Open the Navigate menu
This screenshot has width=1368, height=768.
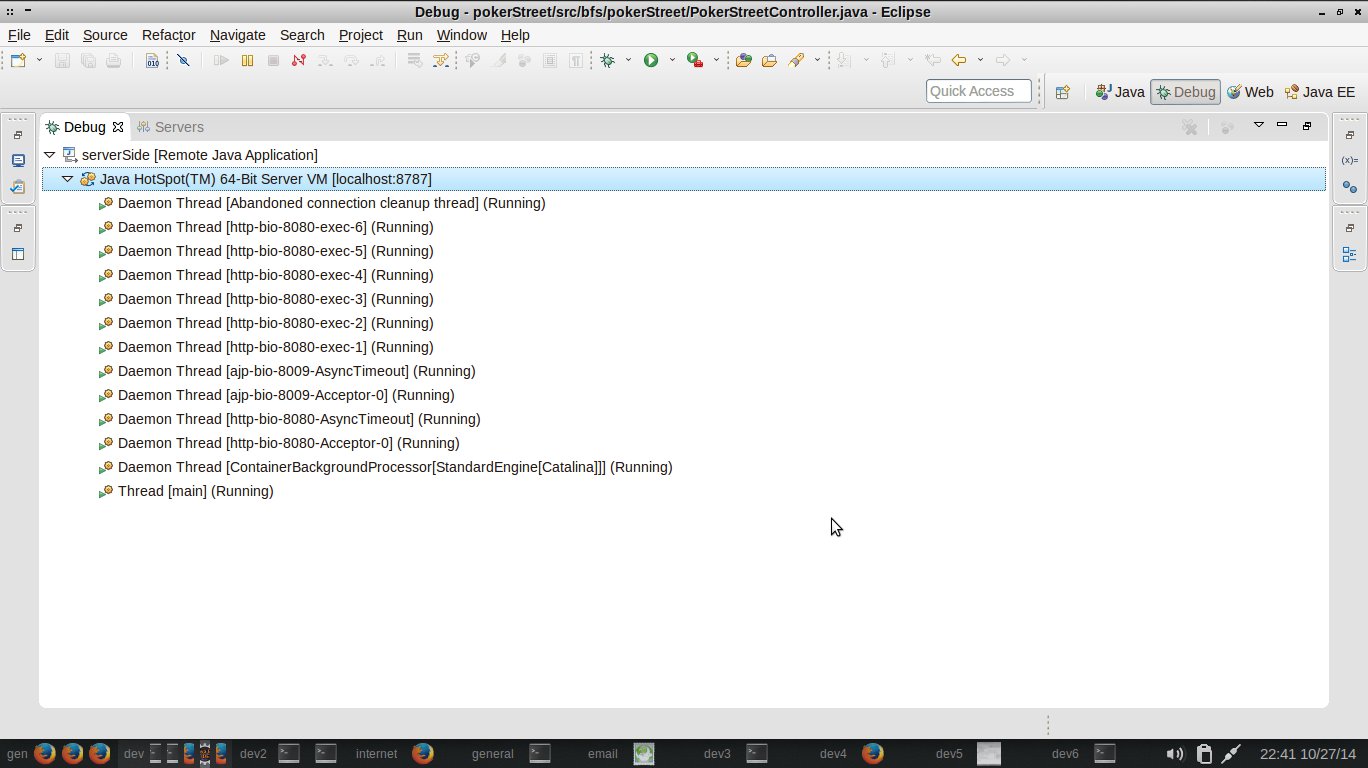238,35
